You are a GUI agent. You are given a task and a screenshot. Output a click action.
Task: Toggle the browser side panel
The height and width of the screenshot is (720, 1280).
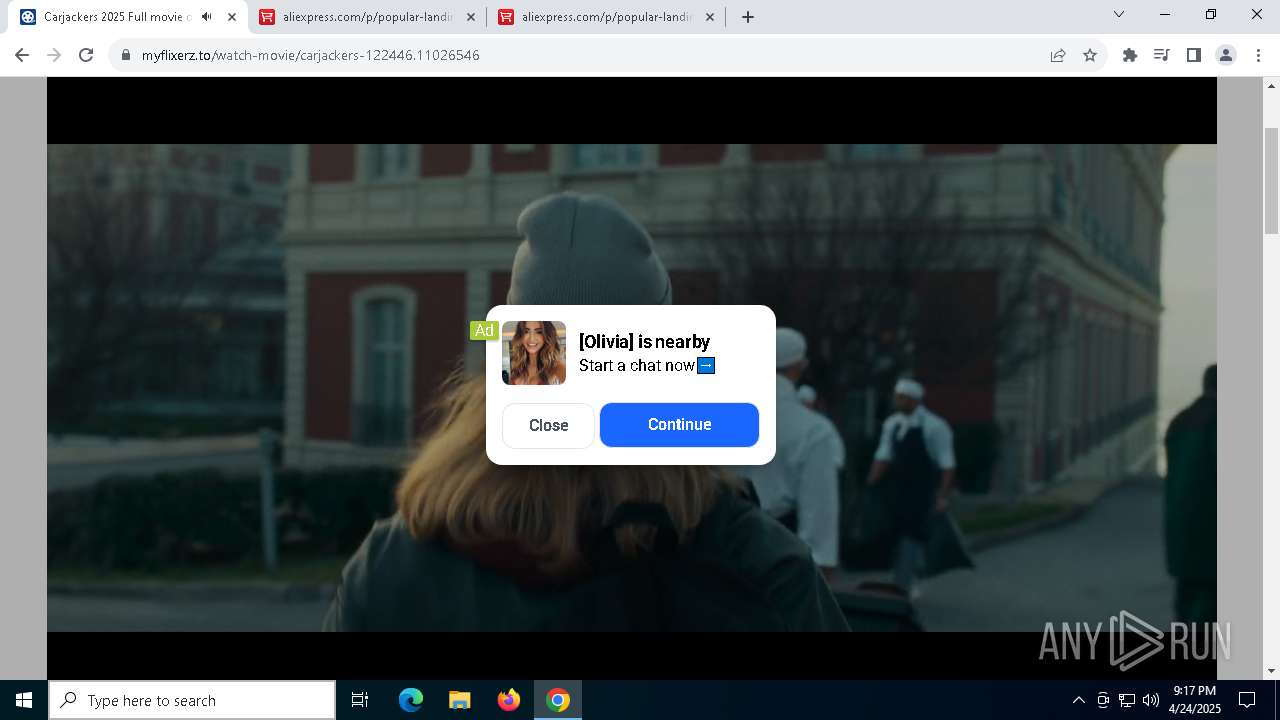pos(1194,55)
